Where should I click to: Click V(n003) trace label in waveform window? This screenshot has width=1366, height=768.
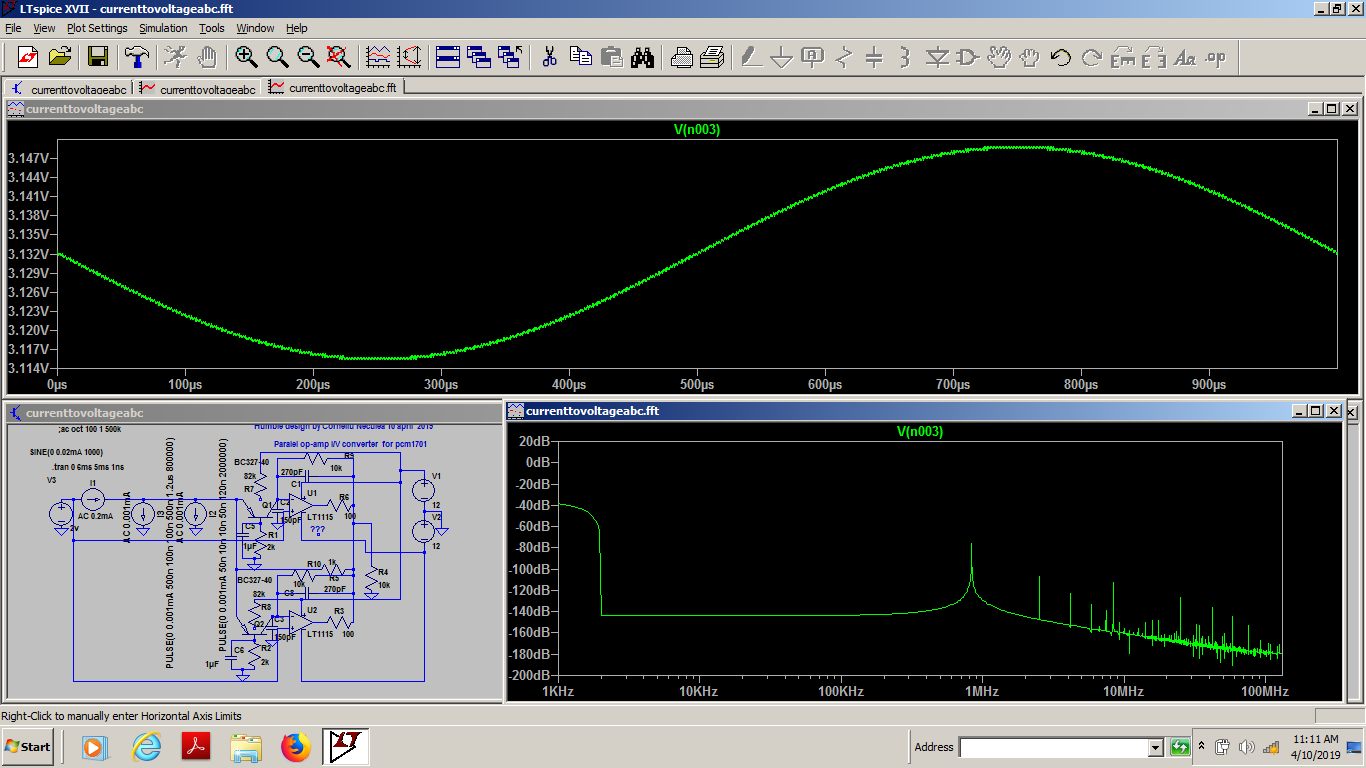click(697, 130)
